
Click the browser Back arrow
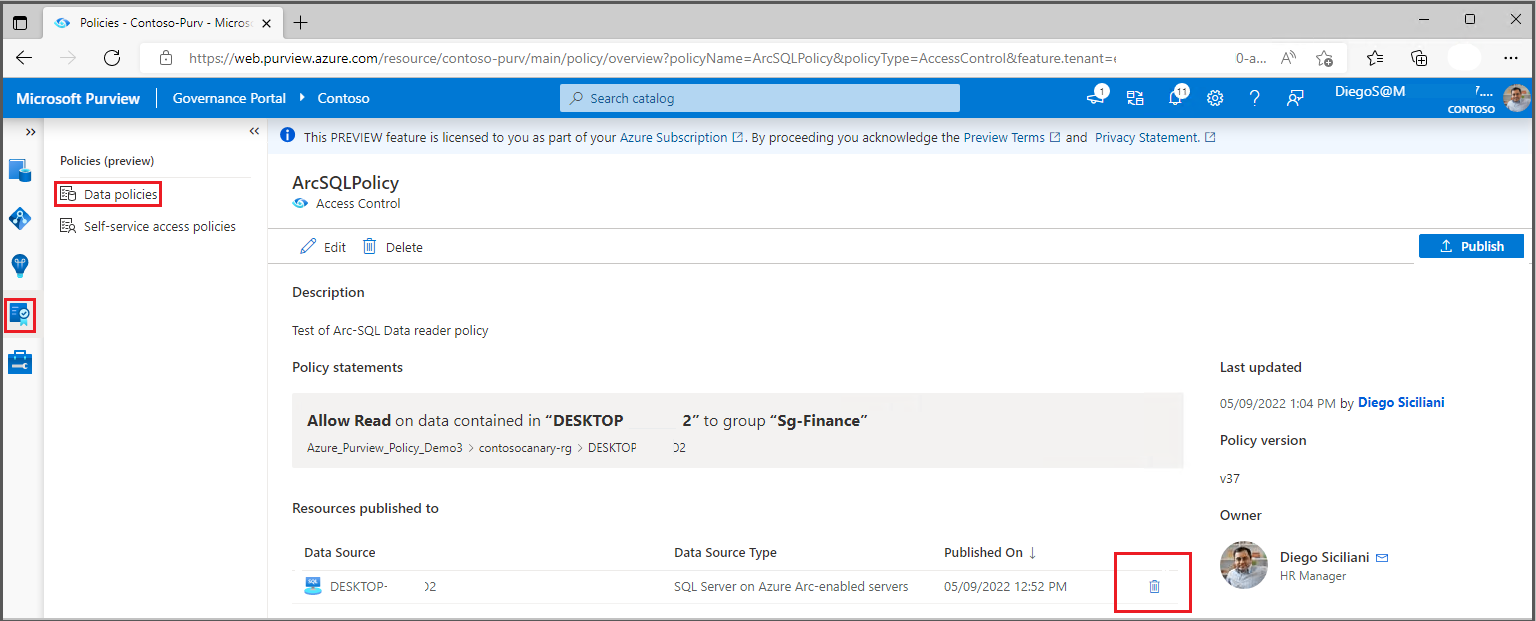point(24,58)
